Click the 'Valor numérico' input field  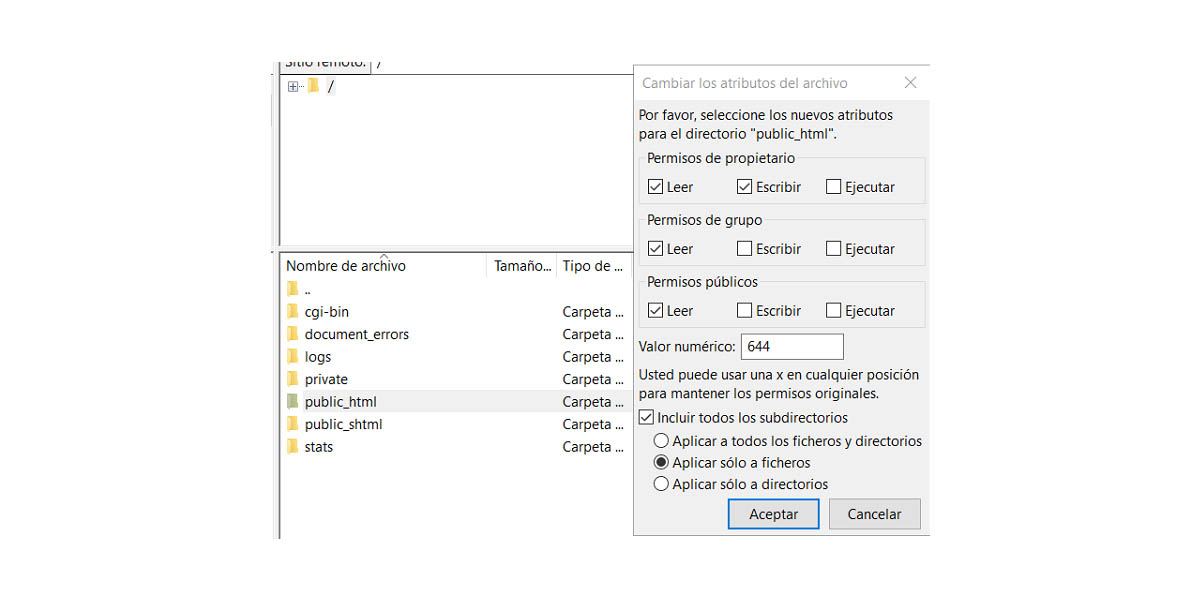792,347
